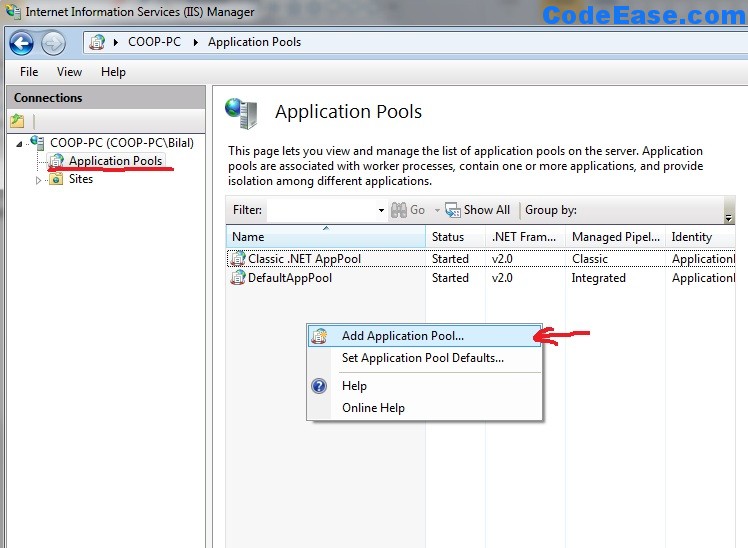
Task: Sort by the Name column header
Action: 326,237
